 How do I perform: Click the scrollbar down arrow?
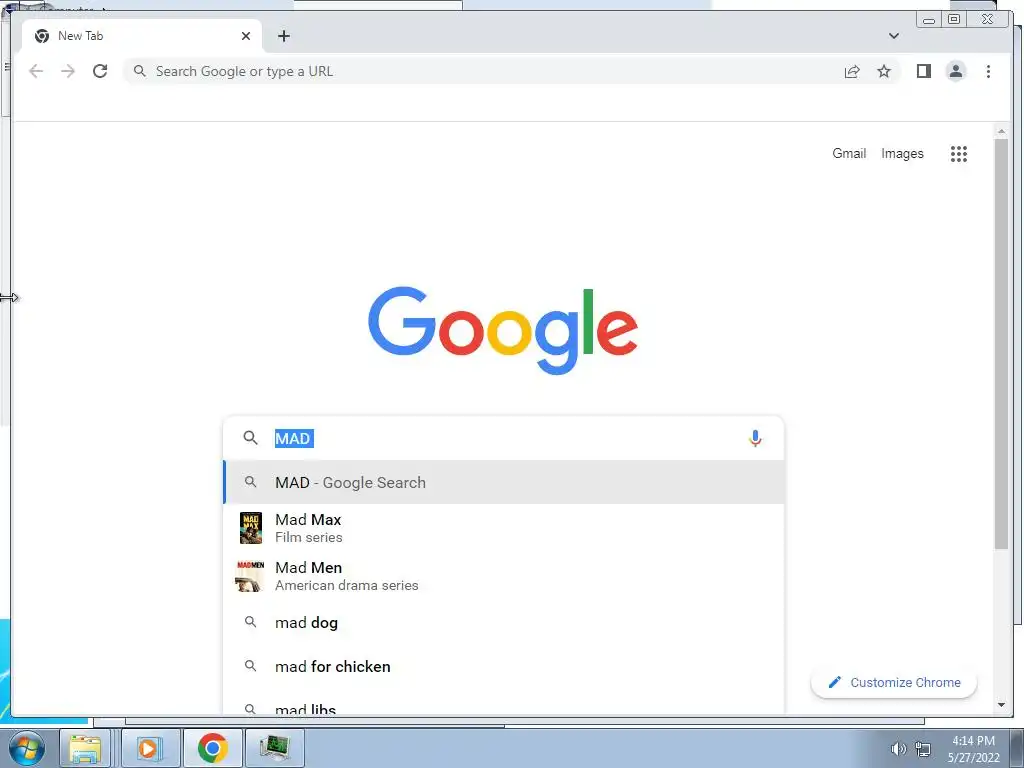click(x=1001, y=705)
